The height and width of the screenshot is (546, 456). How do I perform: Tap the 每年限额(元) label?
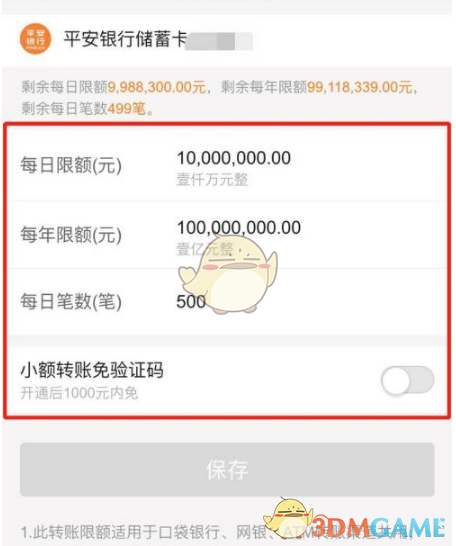pyautogui.click(x=71, y=234)
